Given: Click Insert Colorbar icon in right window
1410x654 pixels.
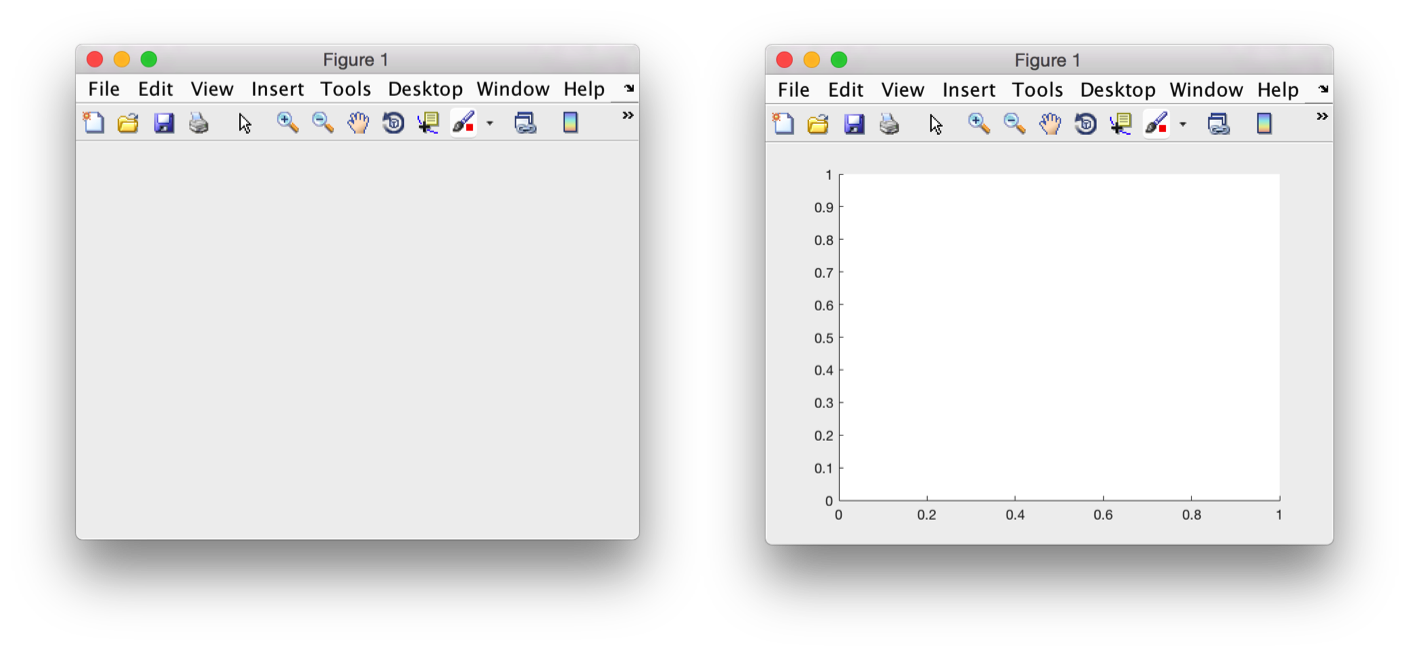Looking at the screenshot, I should click(1264, 124).
